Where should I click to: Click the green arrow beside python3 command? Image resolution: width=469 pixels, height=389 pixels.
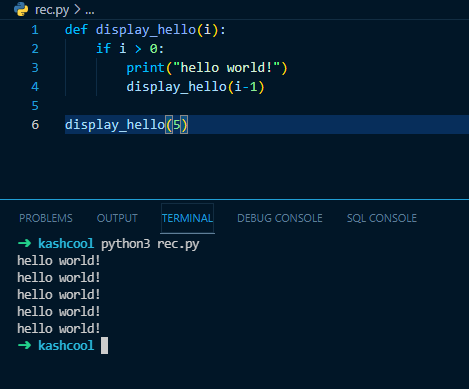point(24,243)
